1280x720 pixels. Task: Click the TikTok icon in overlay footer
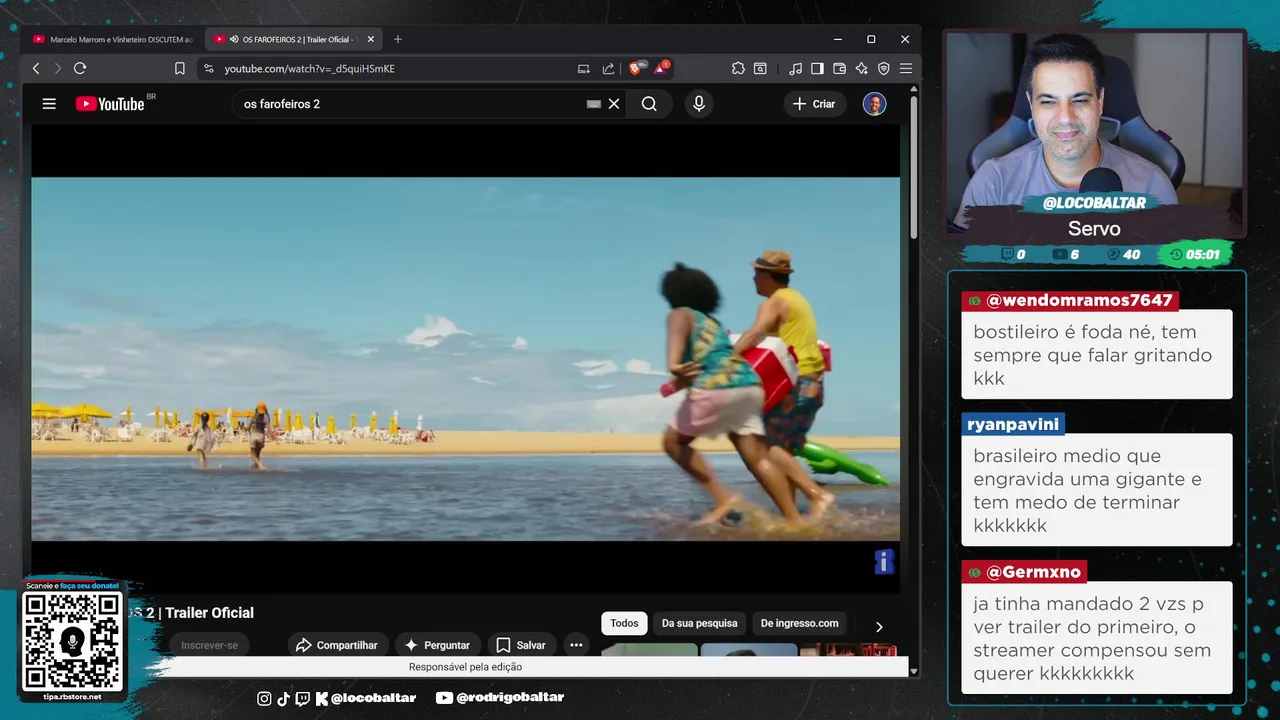point(283,698)
